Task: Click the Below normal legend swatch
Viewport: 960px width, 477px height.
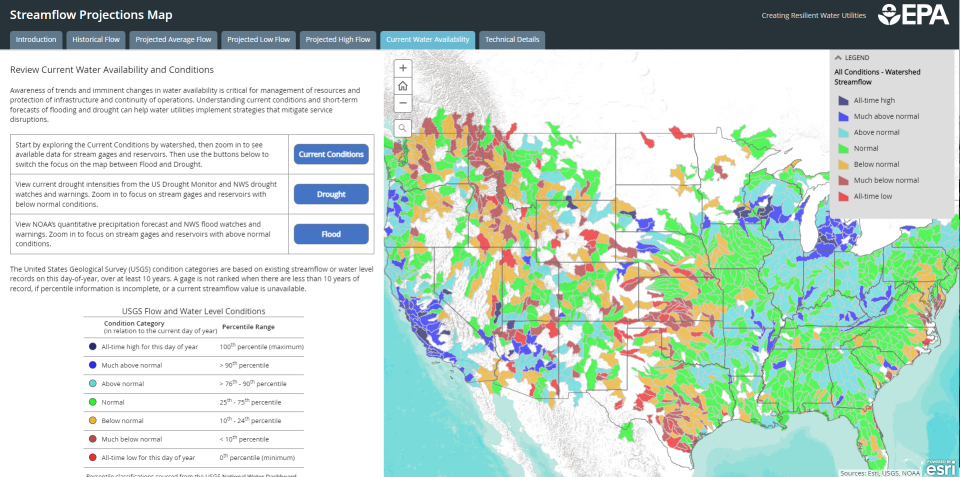Action: pyautogui.click(x=843, y=164)
